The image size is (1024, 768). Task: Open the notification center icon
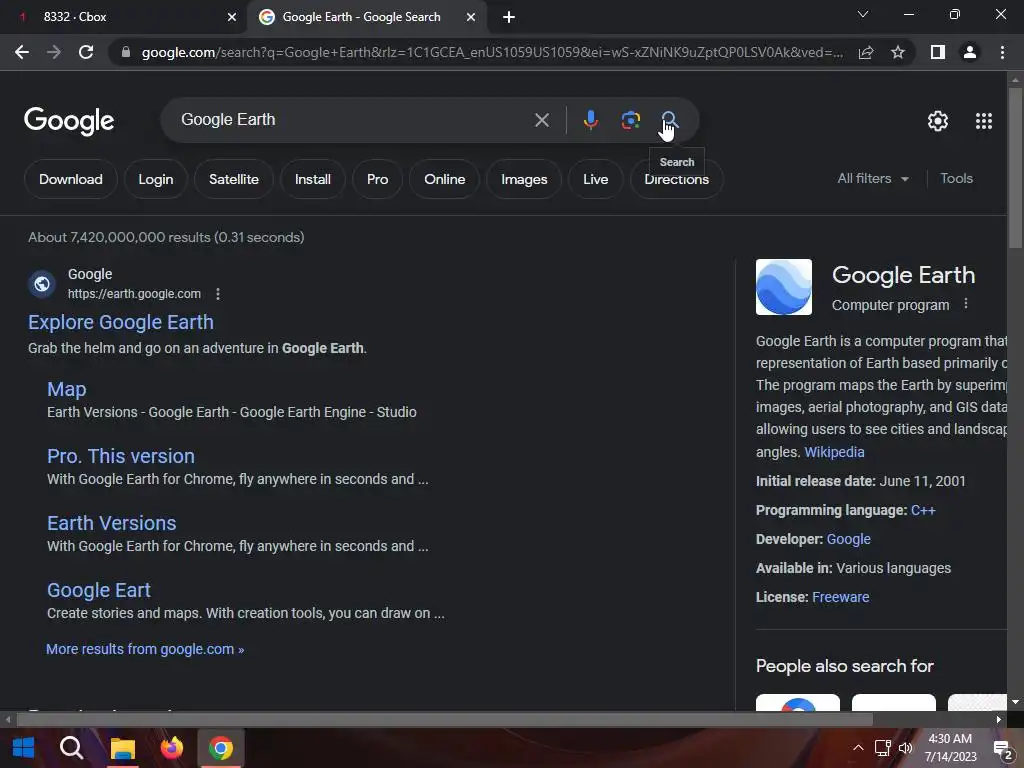1002,748
